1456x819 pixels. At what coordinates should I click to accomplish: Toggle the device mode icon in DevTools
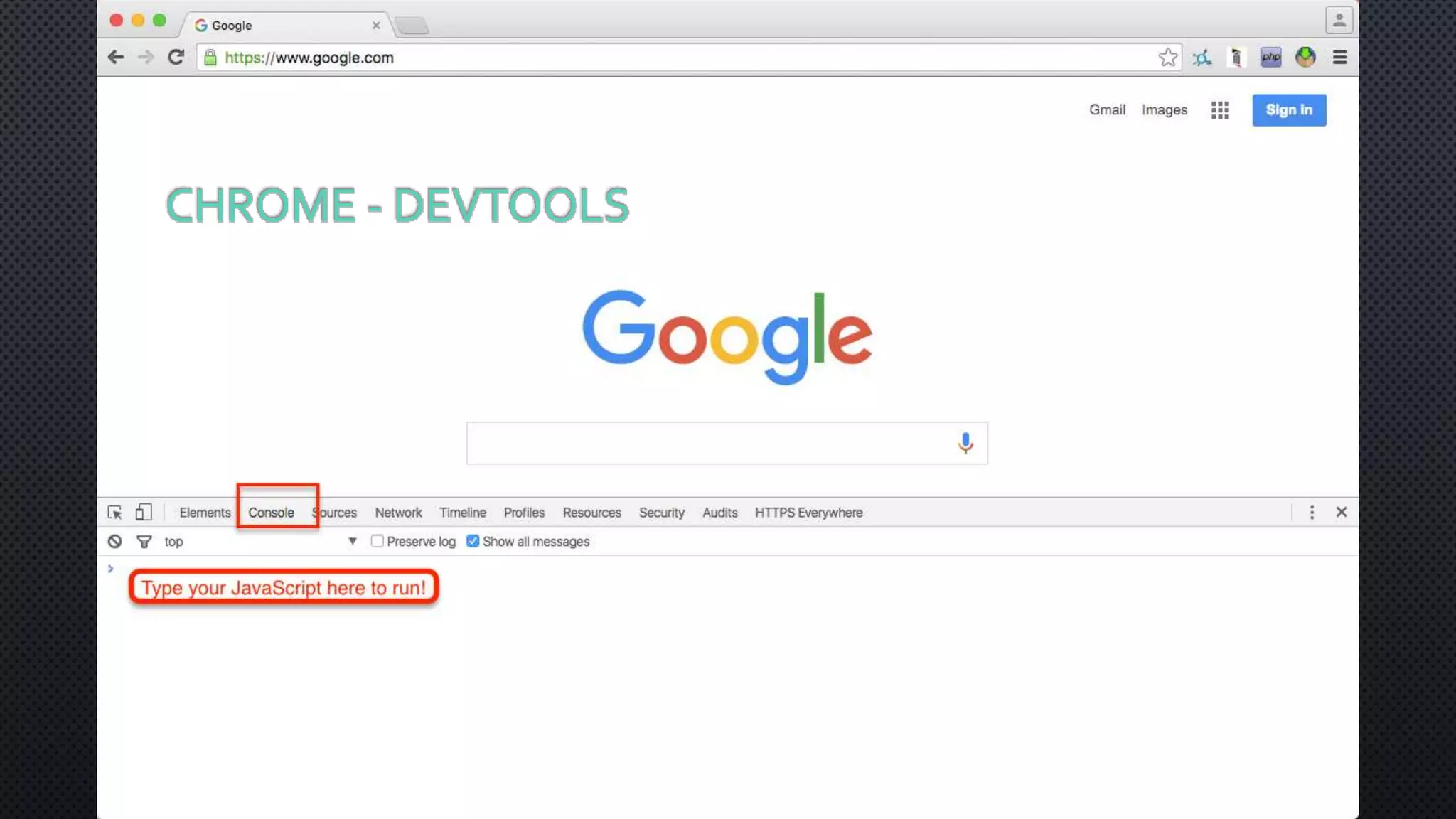pyautogui.click(x=144, y=512)
